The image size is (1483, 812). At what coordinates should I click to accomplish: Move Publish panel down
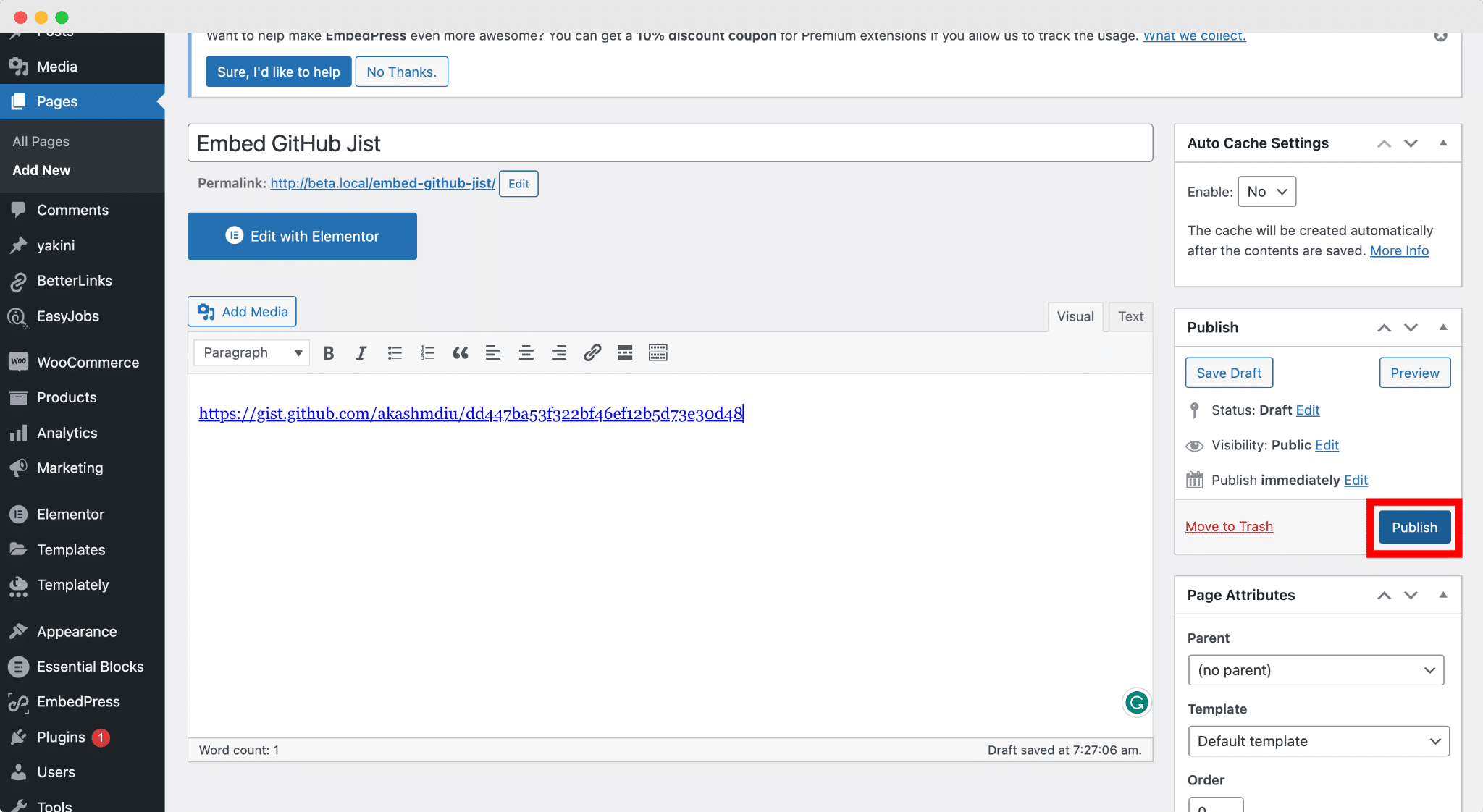1411,328
